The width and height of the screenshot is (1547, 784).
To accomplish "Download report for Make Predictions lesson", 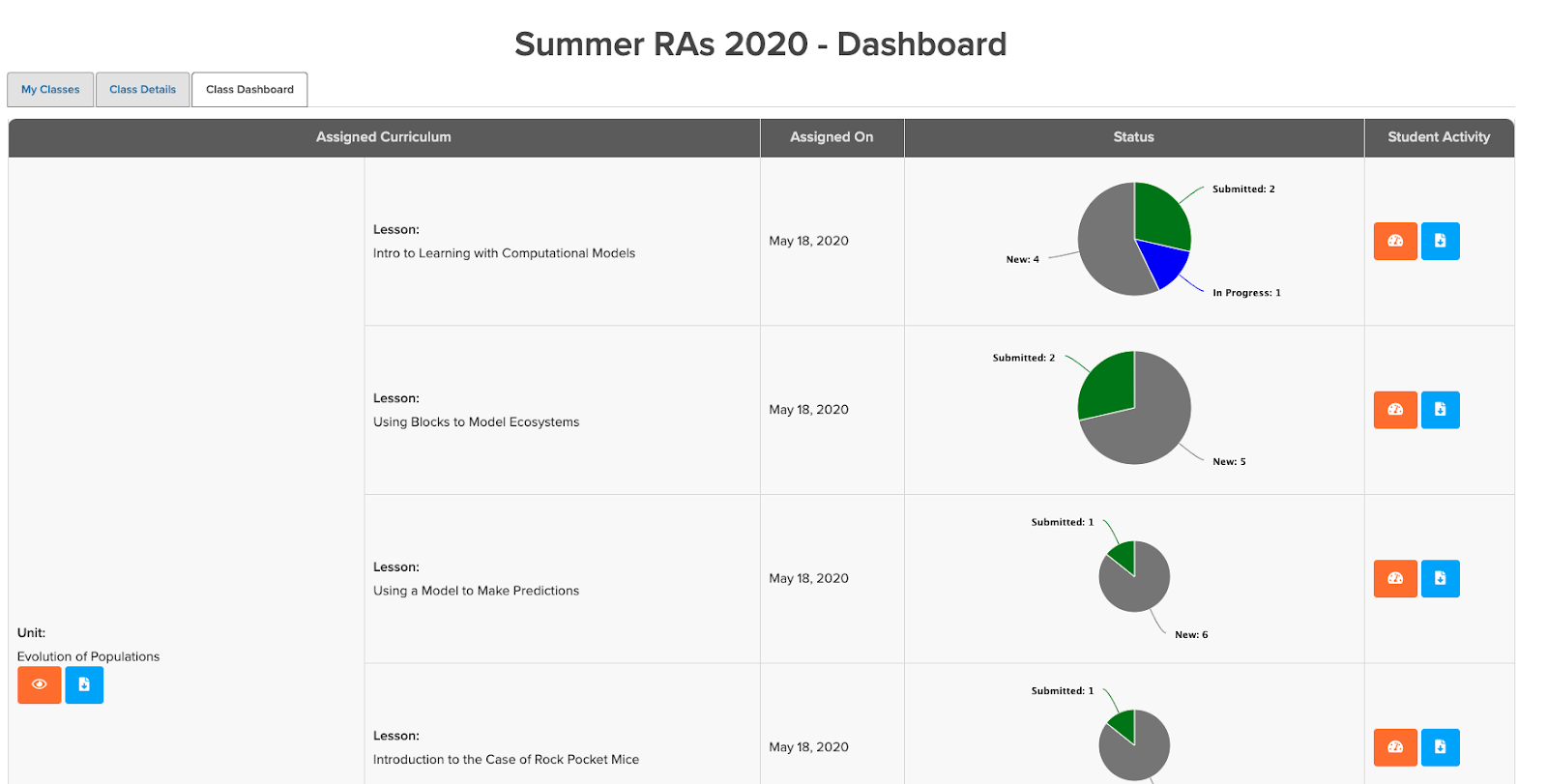I will click(1441, 579).
